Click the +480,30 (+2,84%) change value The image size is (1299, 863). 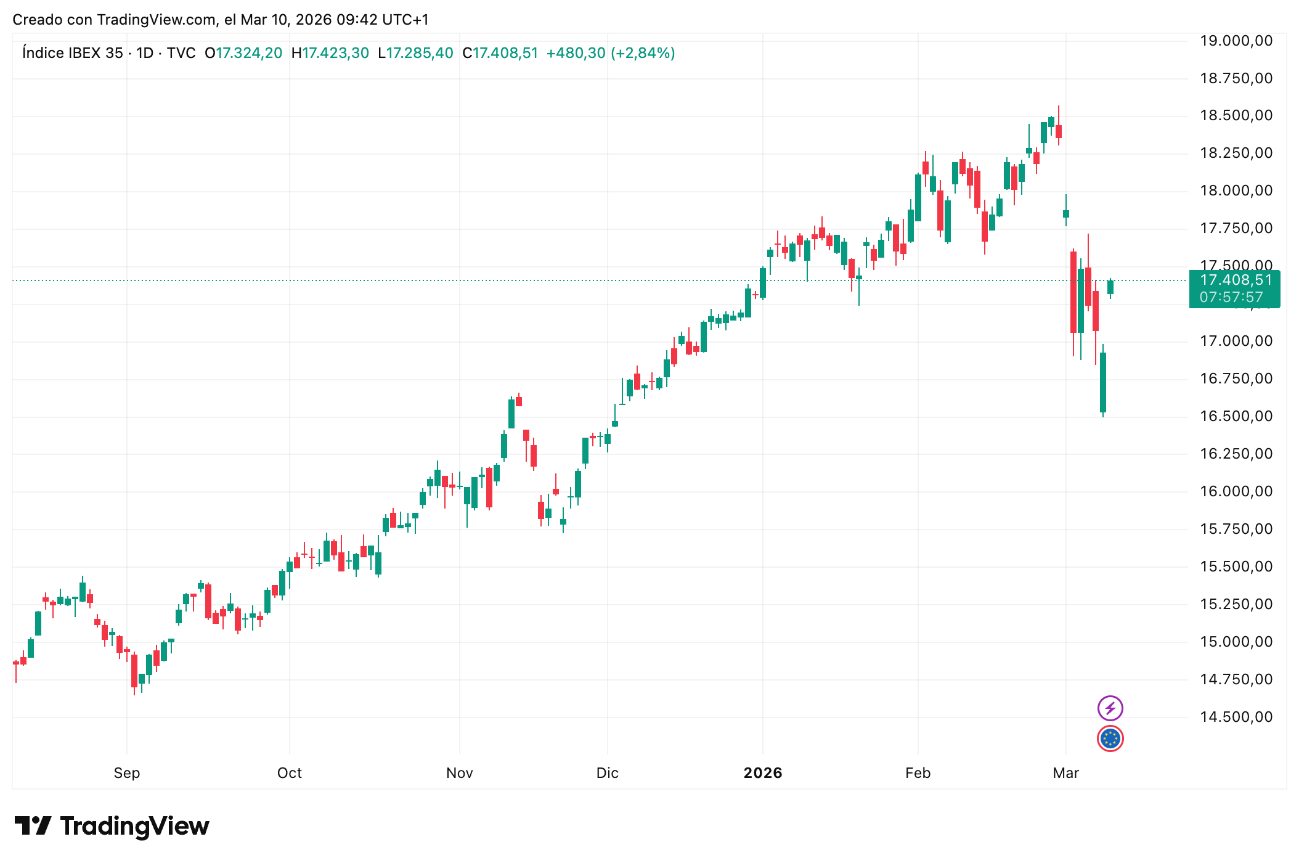tap(610, 53)
